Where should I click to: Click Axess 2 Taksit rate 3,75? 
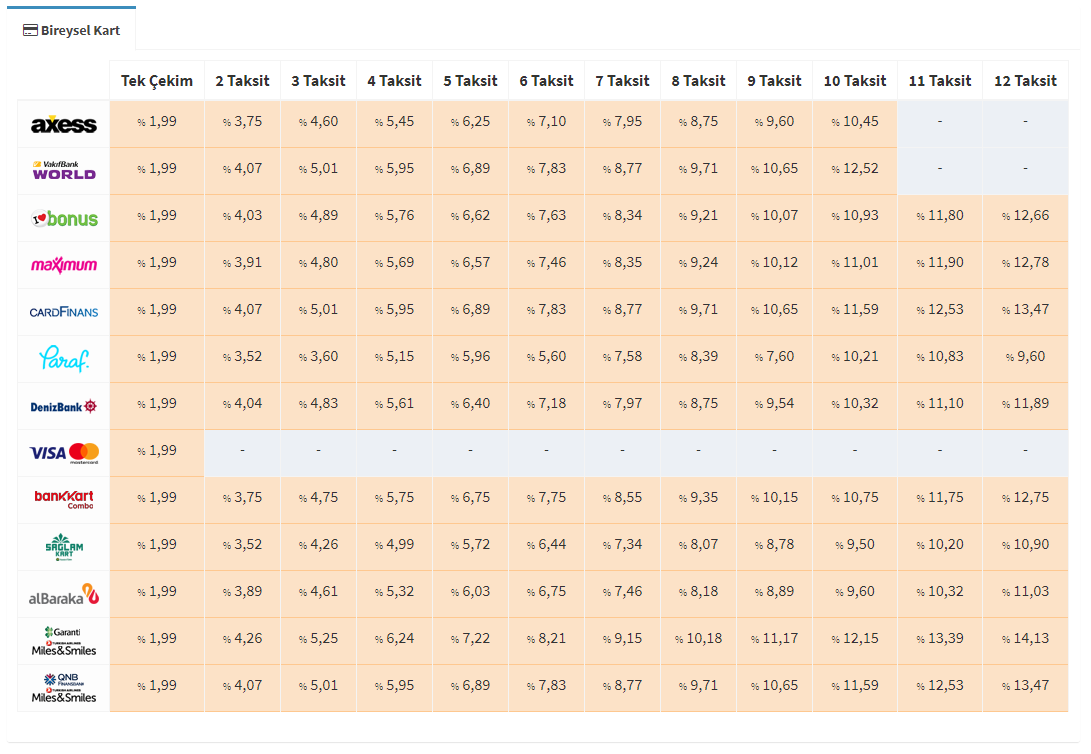[242, 122]
